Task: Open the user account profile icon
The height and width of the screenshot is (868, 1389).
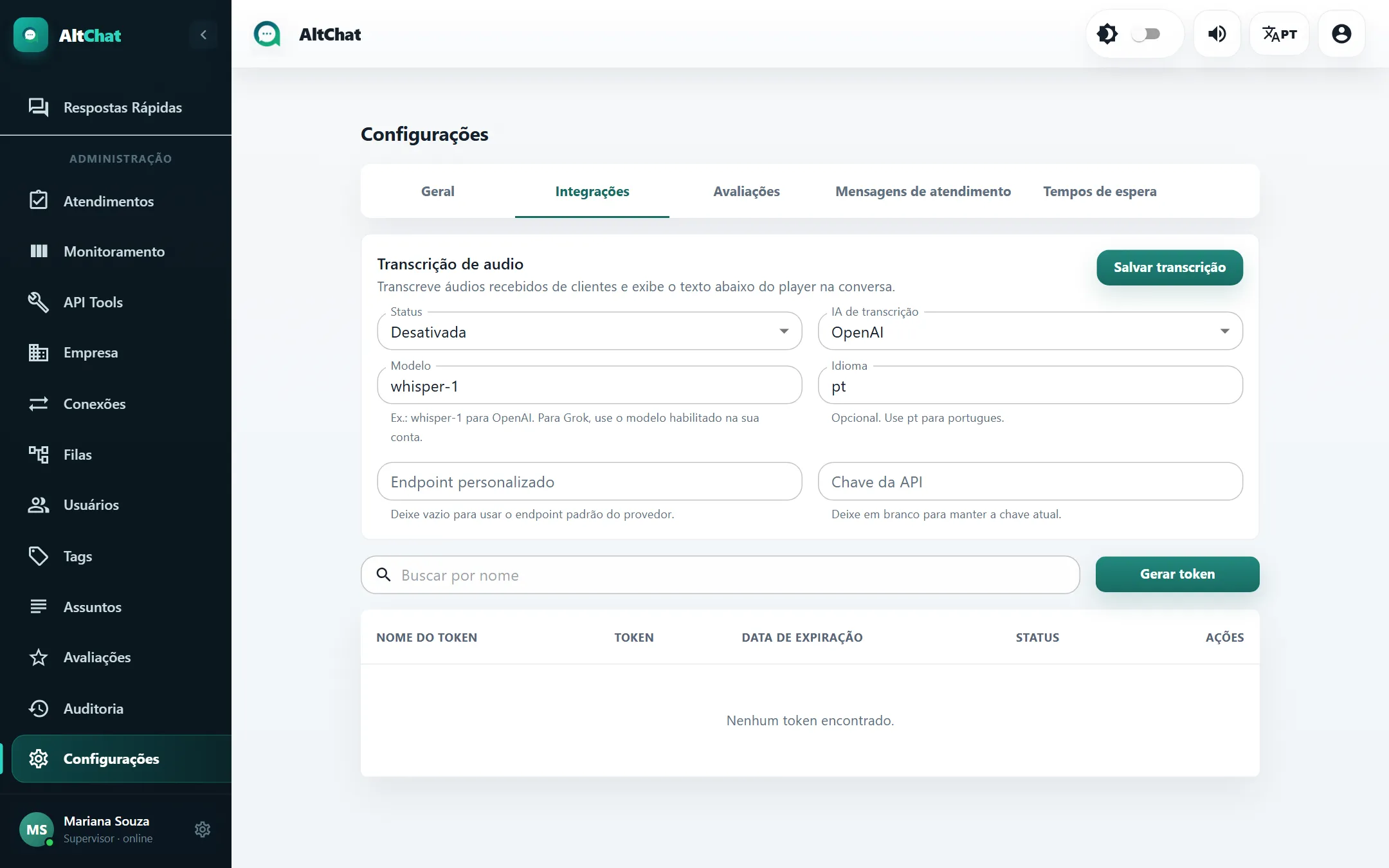Action: [x=1341, y=34]
